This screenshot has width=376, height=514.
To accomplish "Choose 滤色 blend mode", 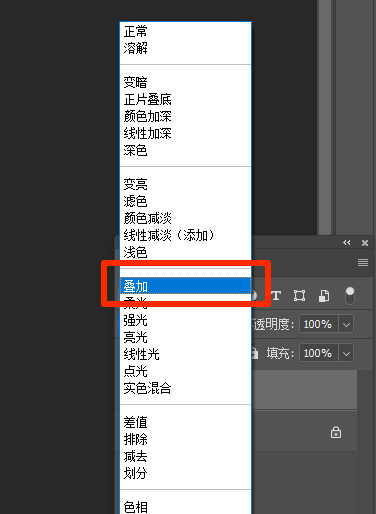I will click(x=185, y=201).
